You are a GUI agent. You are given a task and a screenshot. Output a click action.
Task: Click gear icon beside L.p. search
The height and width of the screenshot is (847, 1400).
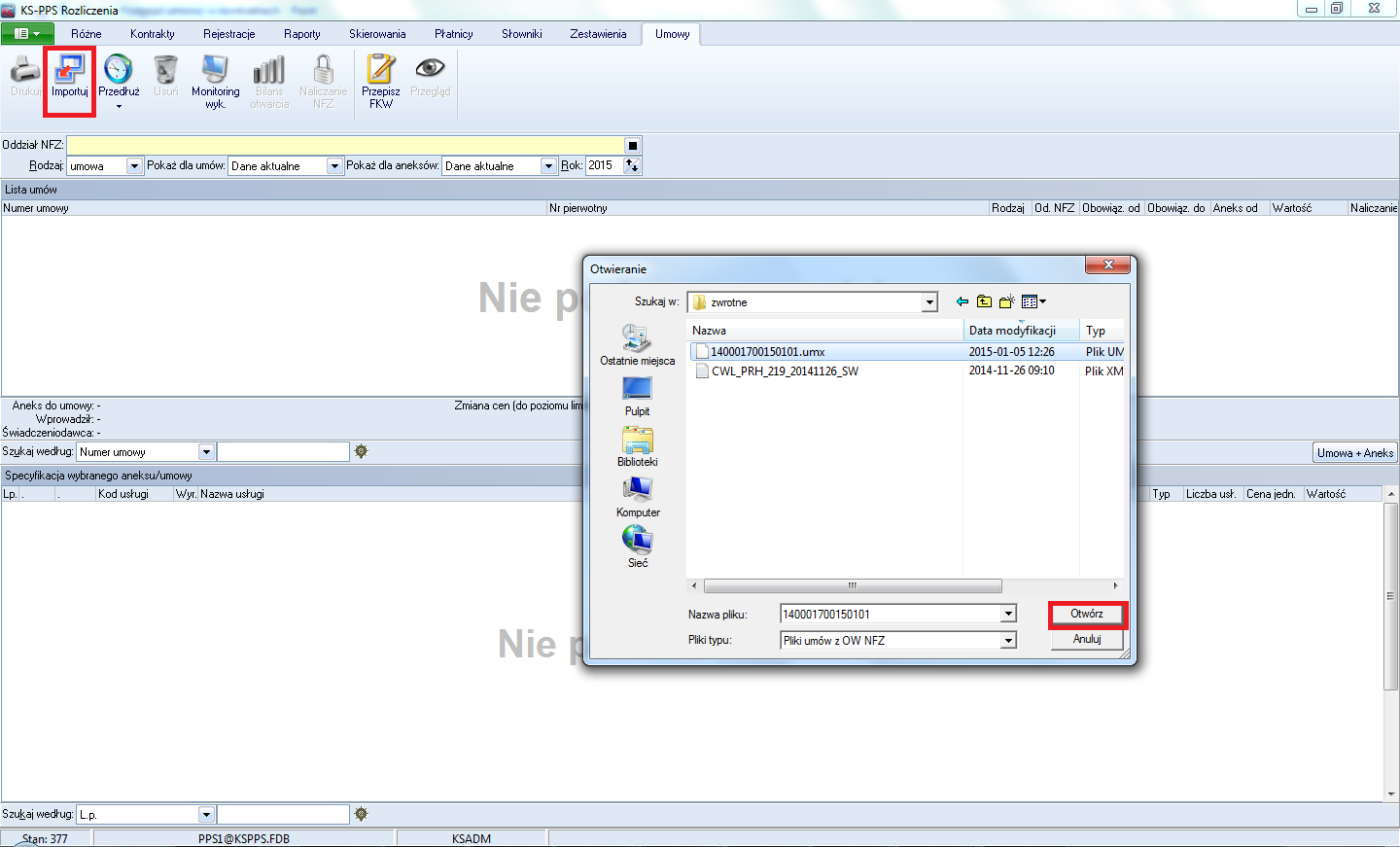click(x=362, y=814)
